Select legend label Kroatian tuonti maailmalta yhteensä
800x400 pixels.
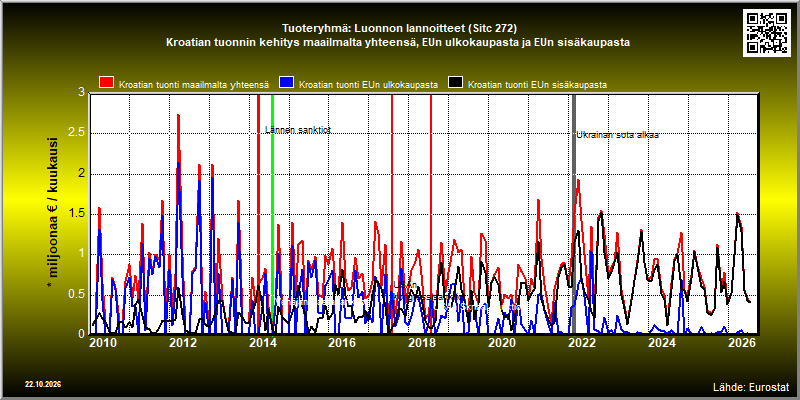194,85
